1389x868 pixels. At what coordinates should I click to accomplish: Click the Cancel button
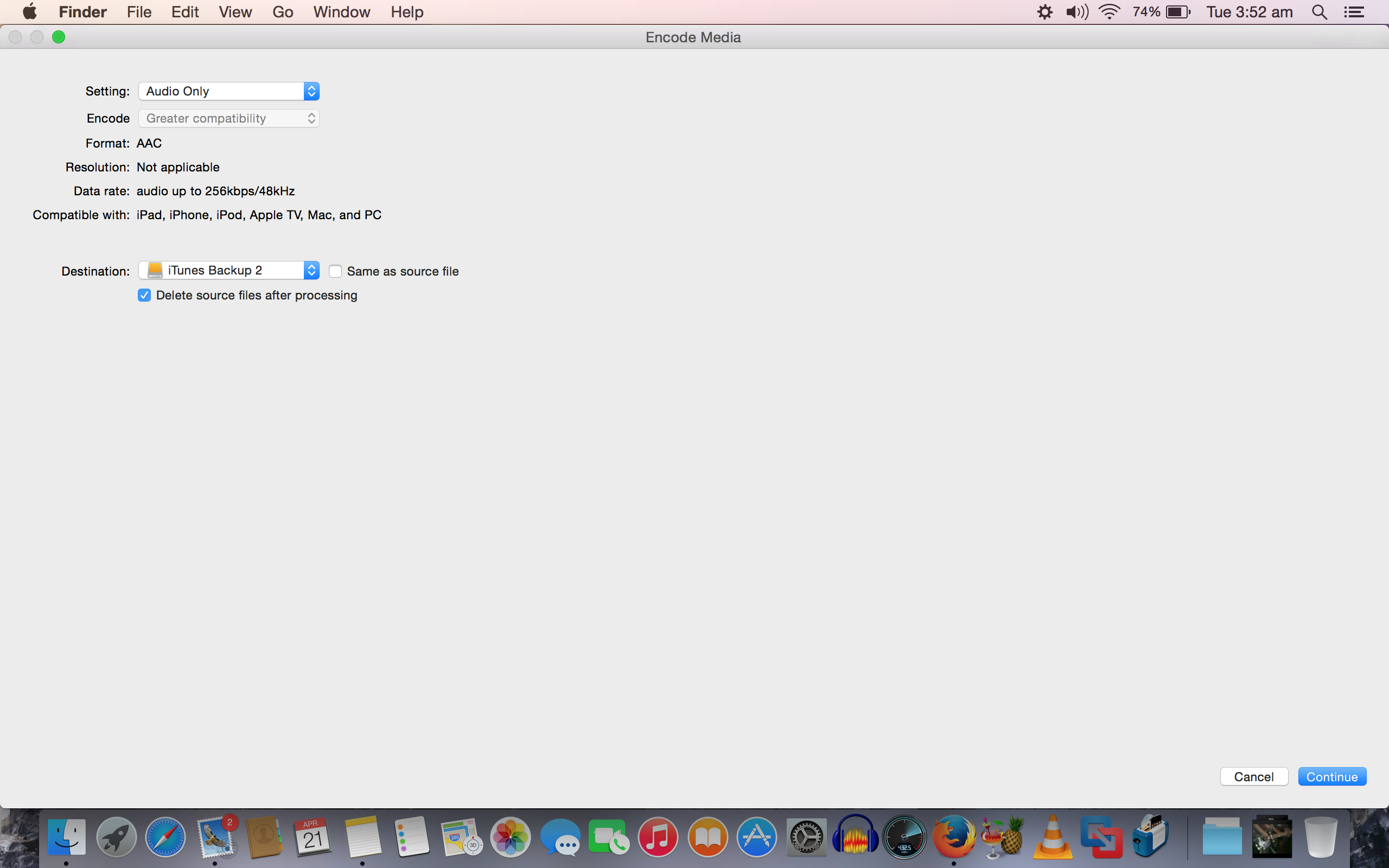[1254, 776]
